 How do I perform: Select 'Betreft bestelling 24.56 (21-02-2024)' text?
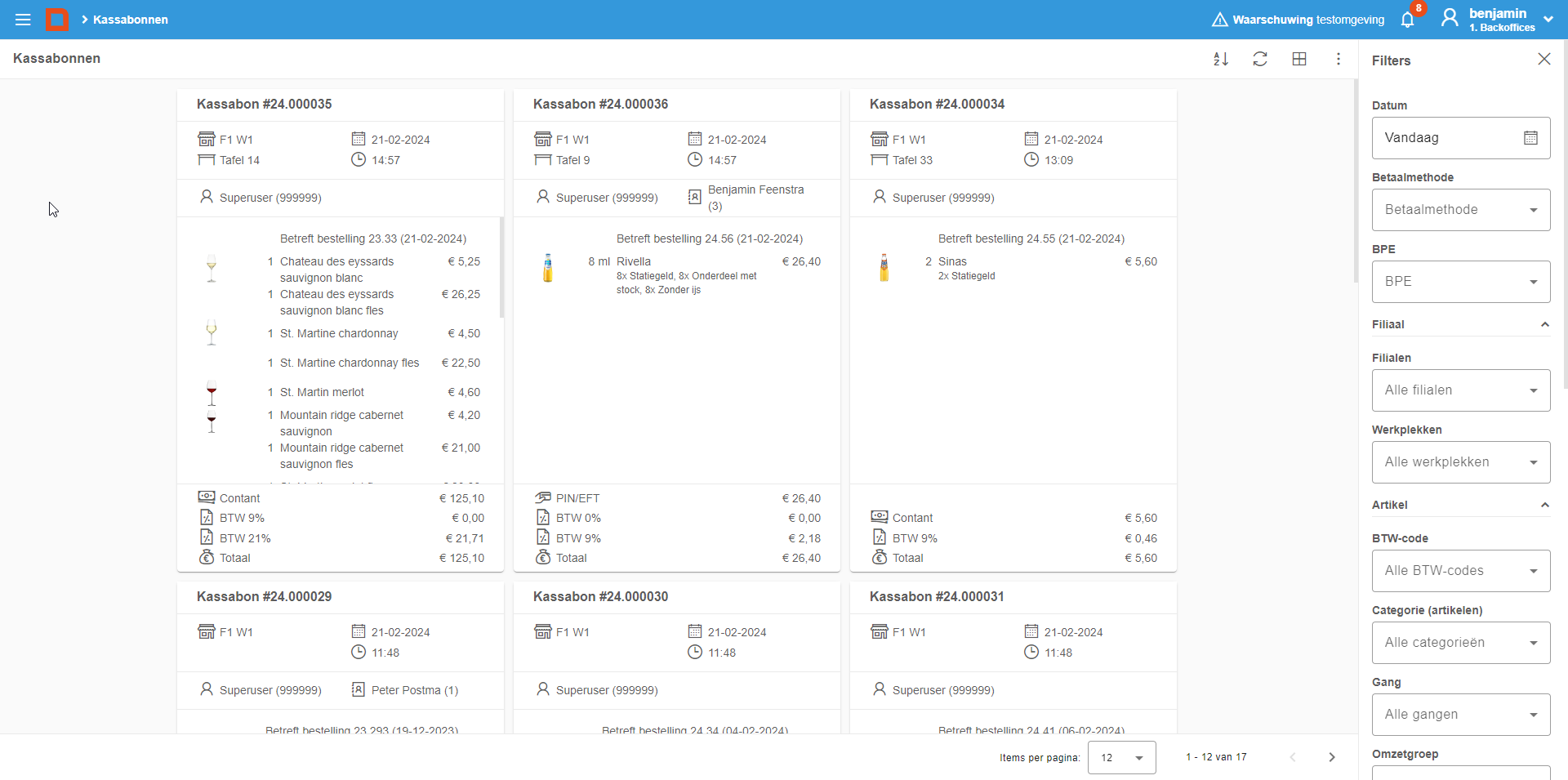(710, 238)
